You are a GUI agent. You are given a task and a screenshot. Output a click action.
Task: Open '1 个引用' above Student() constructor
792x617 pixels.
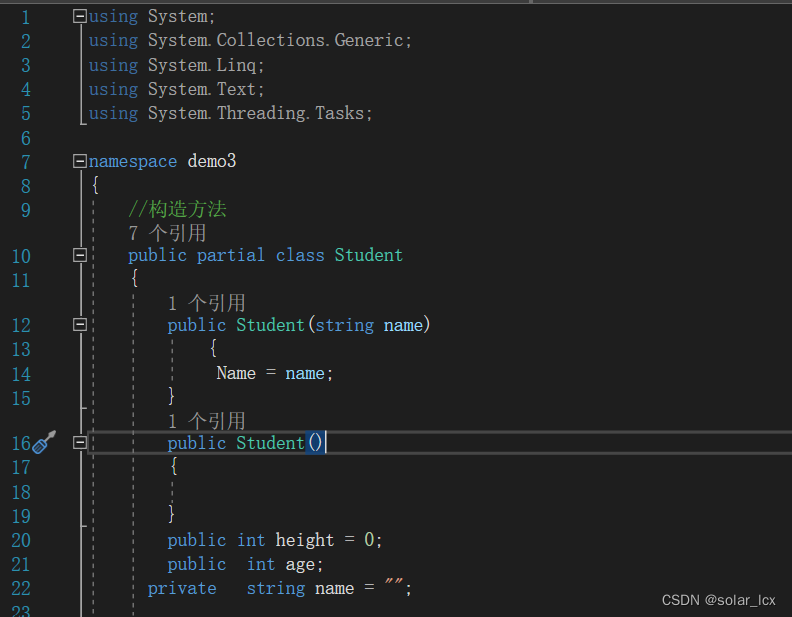tap(207, 421)
